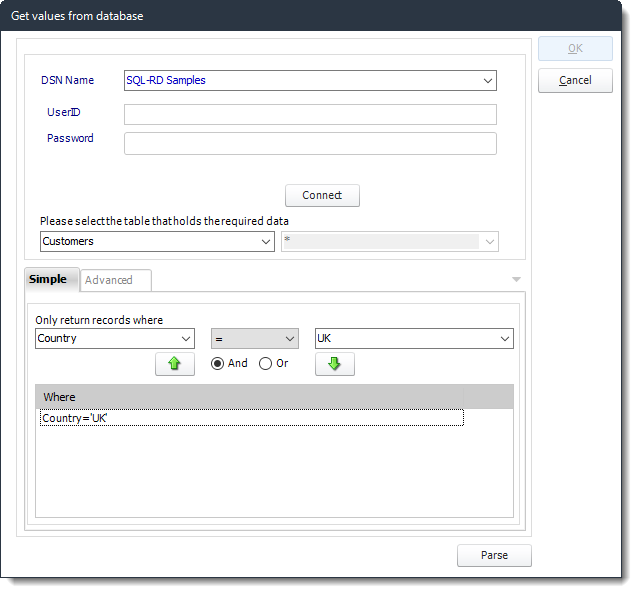Image resolution: width=637 pixels, height=593 pixels.
Task: Click the green up arrow button
Action: point(175,364)
